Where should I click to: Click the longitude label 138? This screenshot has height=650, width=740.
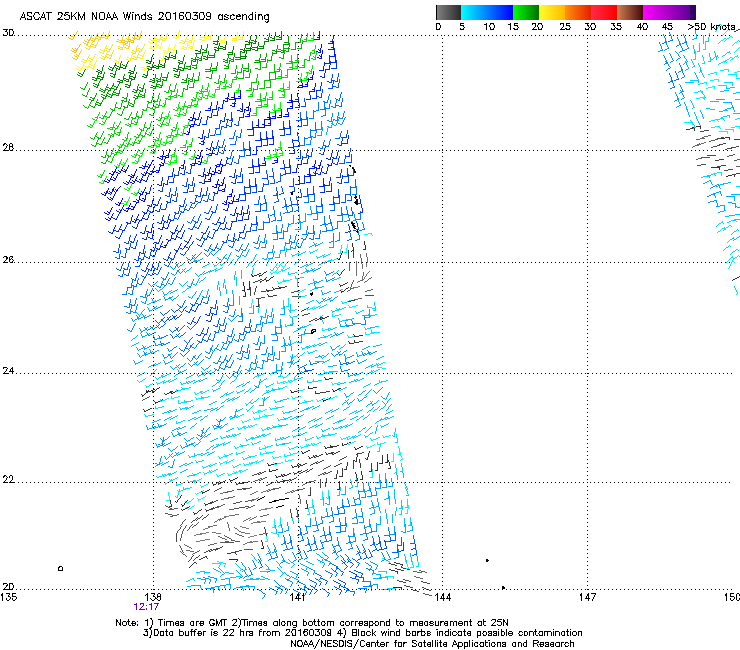(x=153, y=597)
